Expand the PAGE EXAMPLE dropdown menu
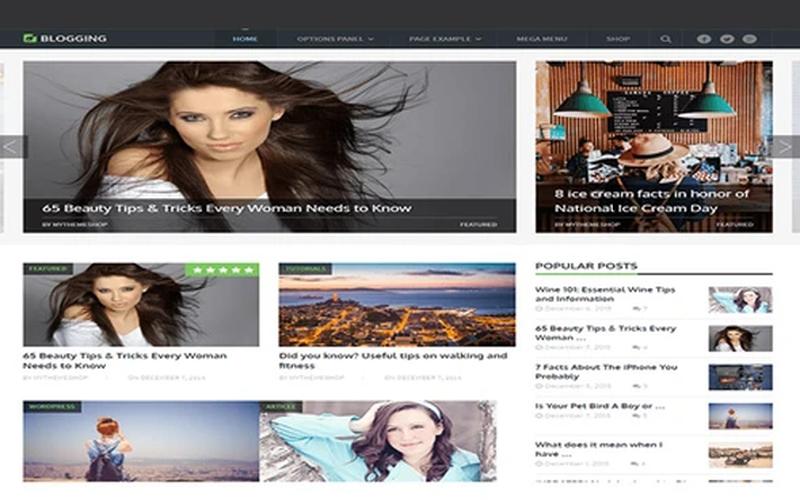 pyautogui.click(x=445, y=39)
